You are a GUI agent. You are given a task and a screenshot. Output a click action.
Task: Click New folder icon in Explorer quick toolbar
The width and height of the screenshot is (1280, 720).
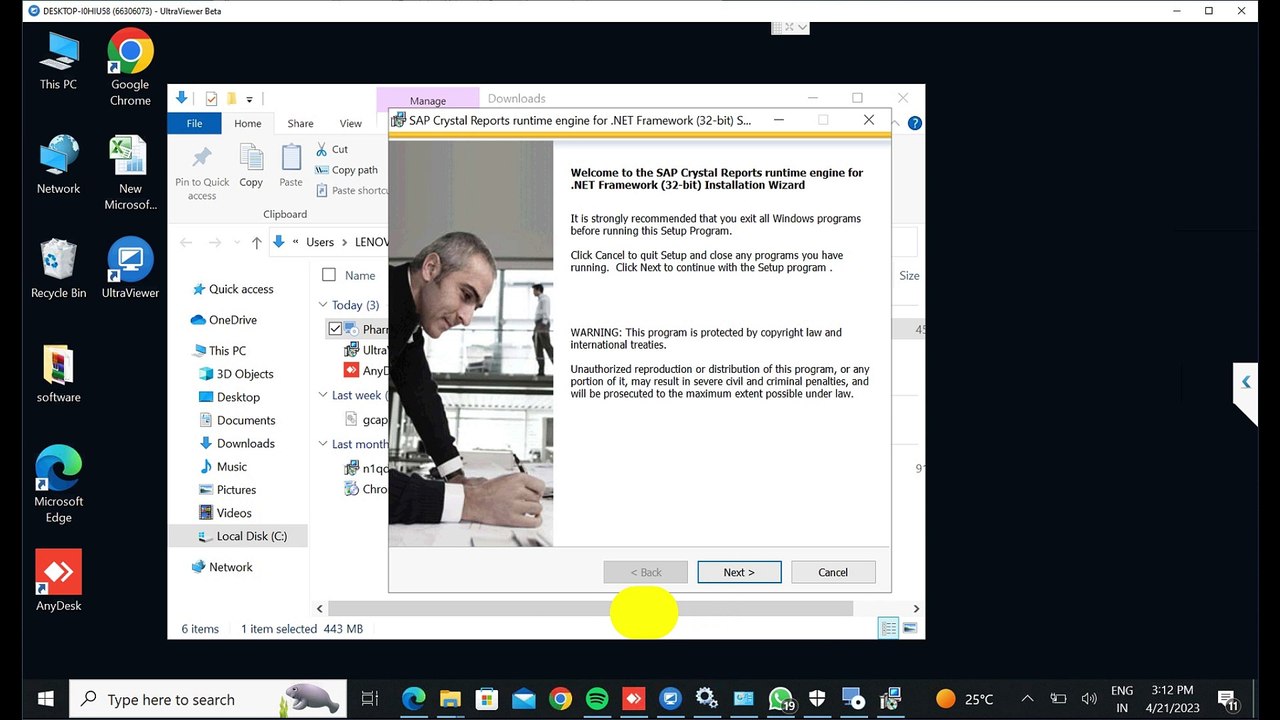[x=232, y=98]
